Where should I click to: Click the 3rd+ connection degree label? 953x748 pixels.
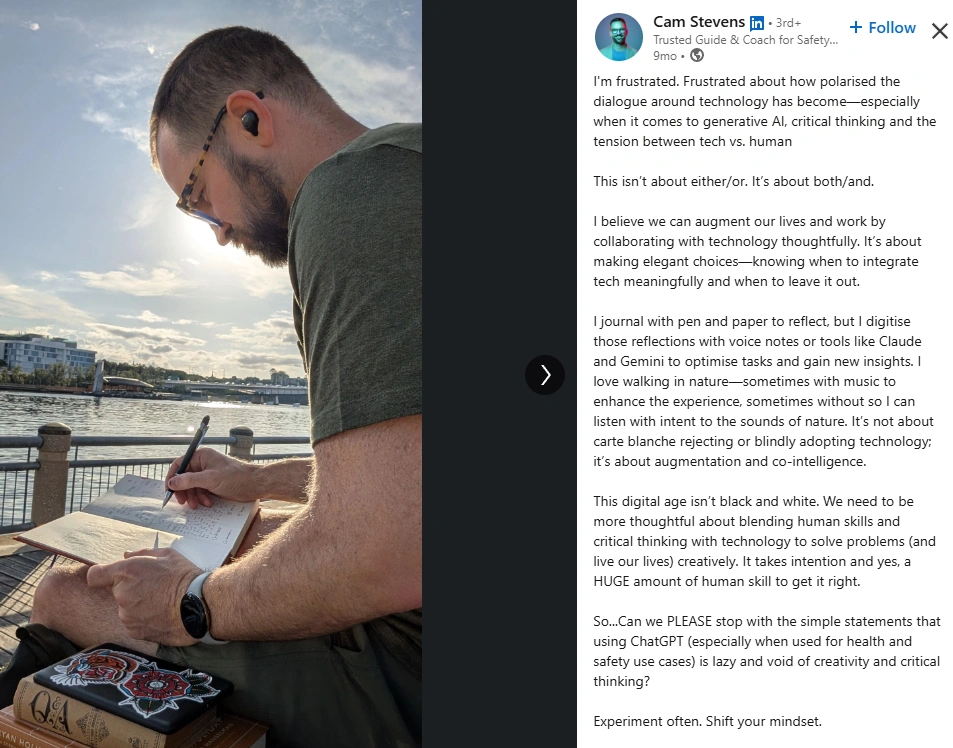788,23
